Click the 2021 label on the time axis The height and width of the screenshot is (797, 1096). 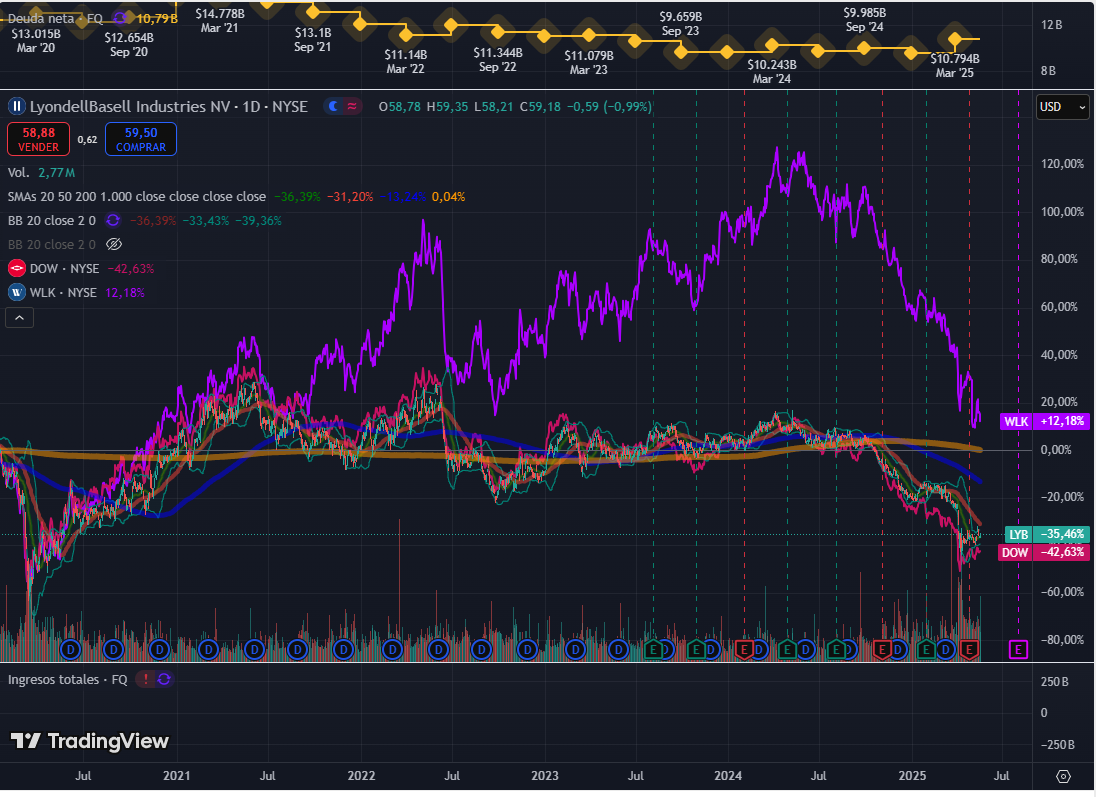pyautogui.click(x=176, y=776)
